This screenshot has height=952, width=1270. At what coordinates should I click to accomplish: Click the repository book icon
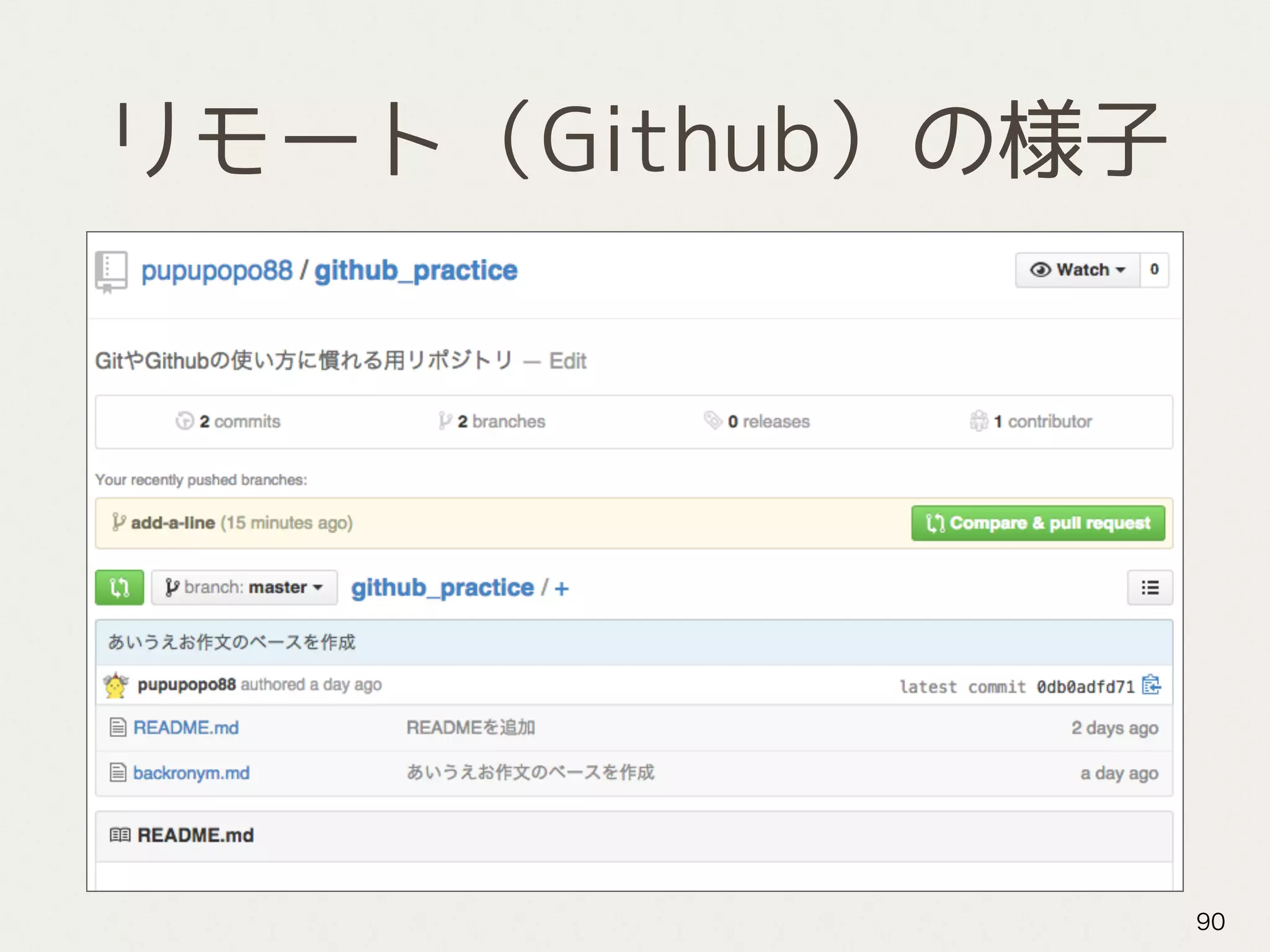[111, 271]
